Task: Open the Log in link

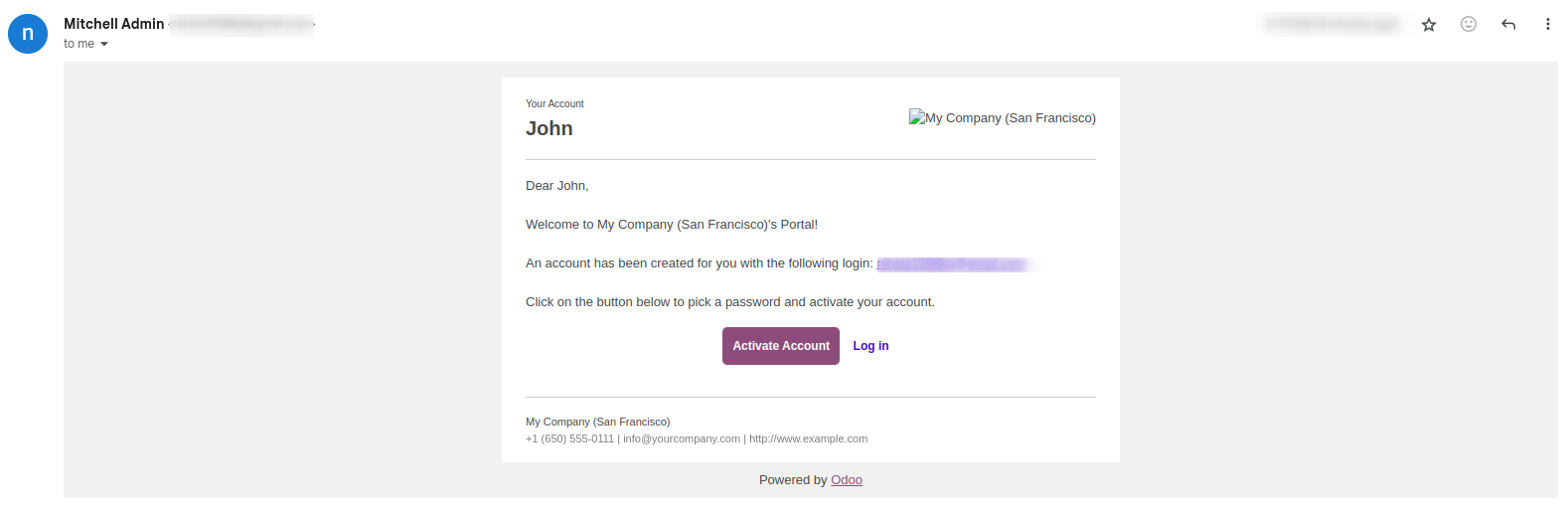Action: coord(870,346)
